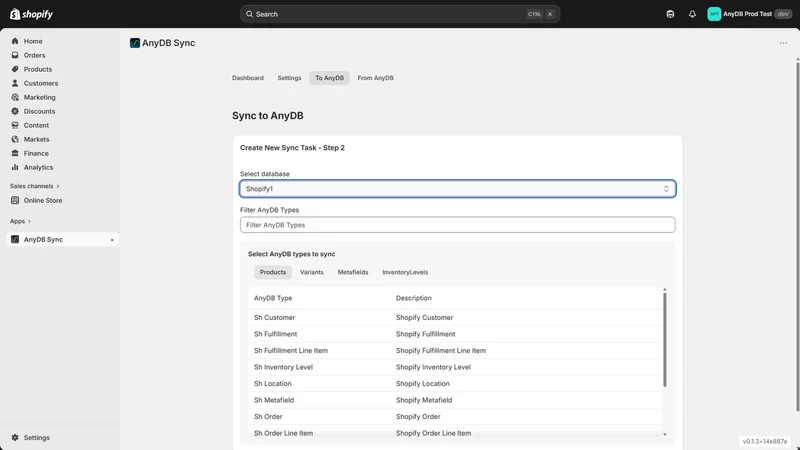This screenshot has width=800, height=450.
Task: Select the Sh Inventory Level row
Action: click(455, 367)
